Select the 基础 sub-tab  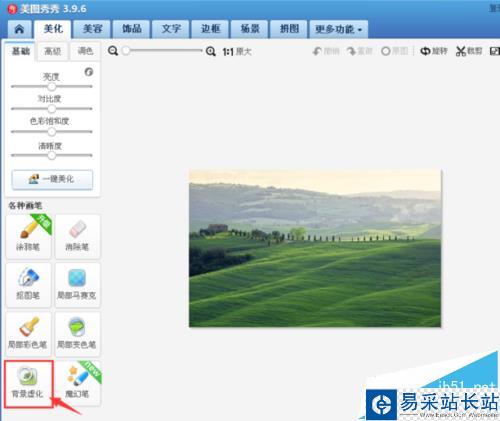click(21, 51)
